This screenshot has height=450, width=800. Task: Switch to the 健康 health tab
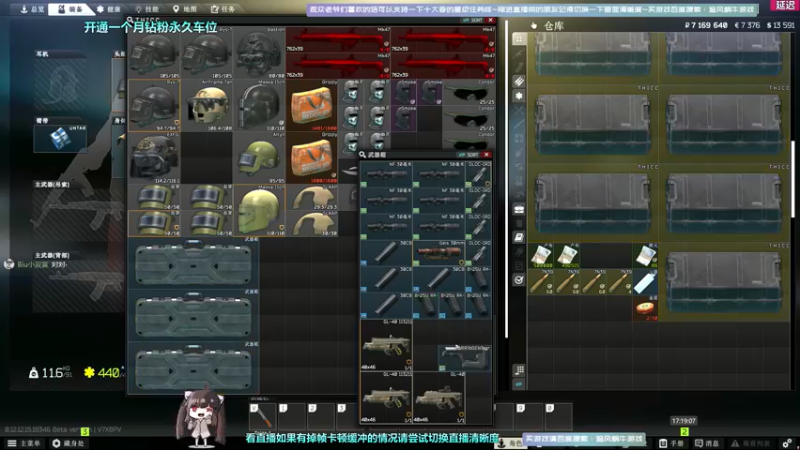(109, 9)
